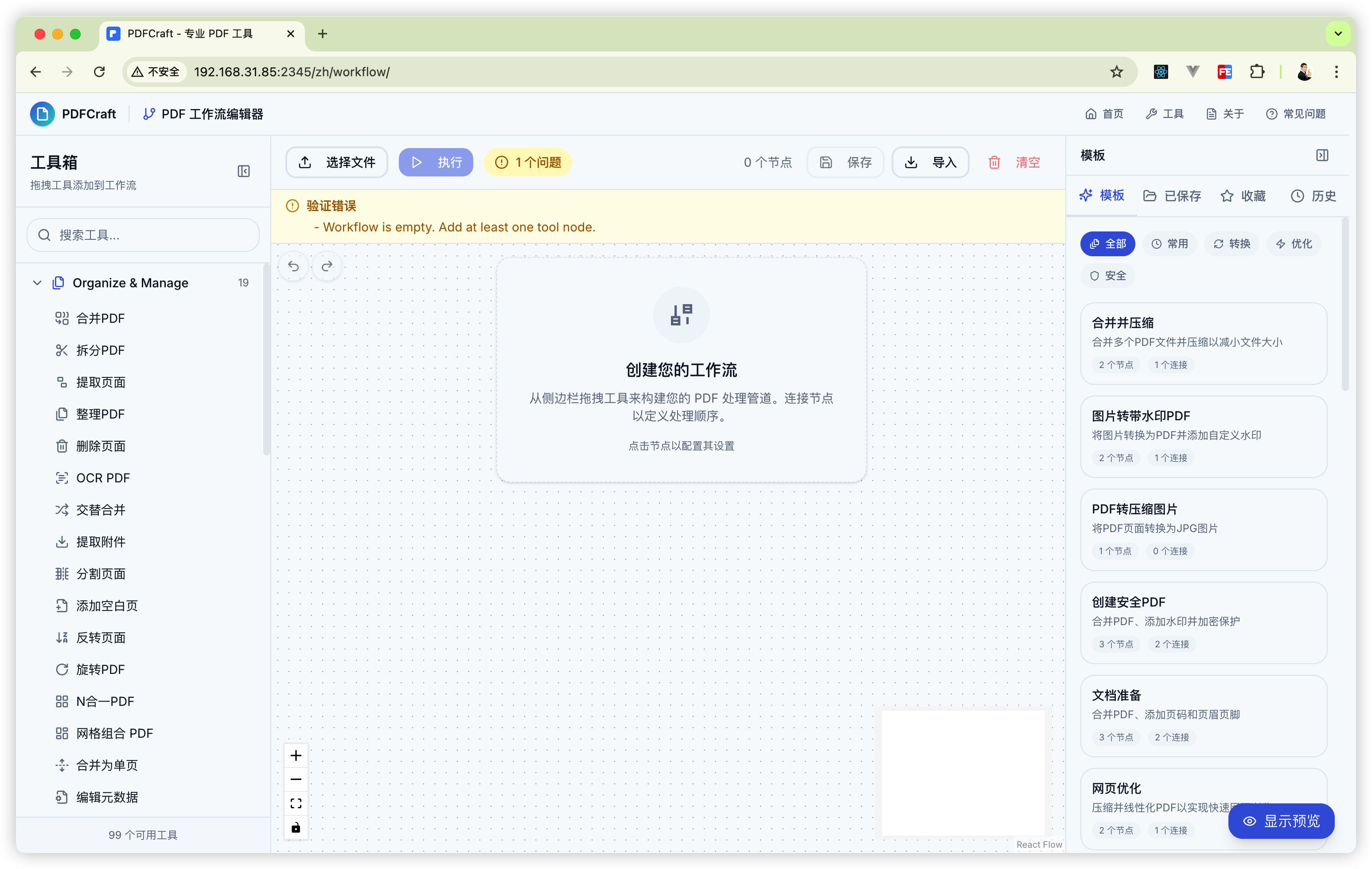Screen dimensions: 1372x869
Task: Show preview with 显示预览 button
Action: click(1281, 821)
